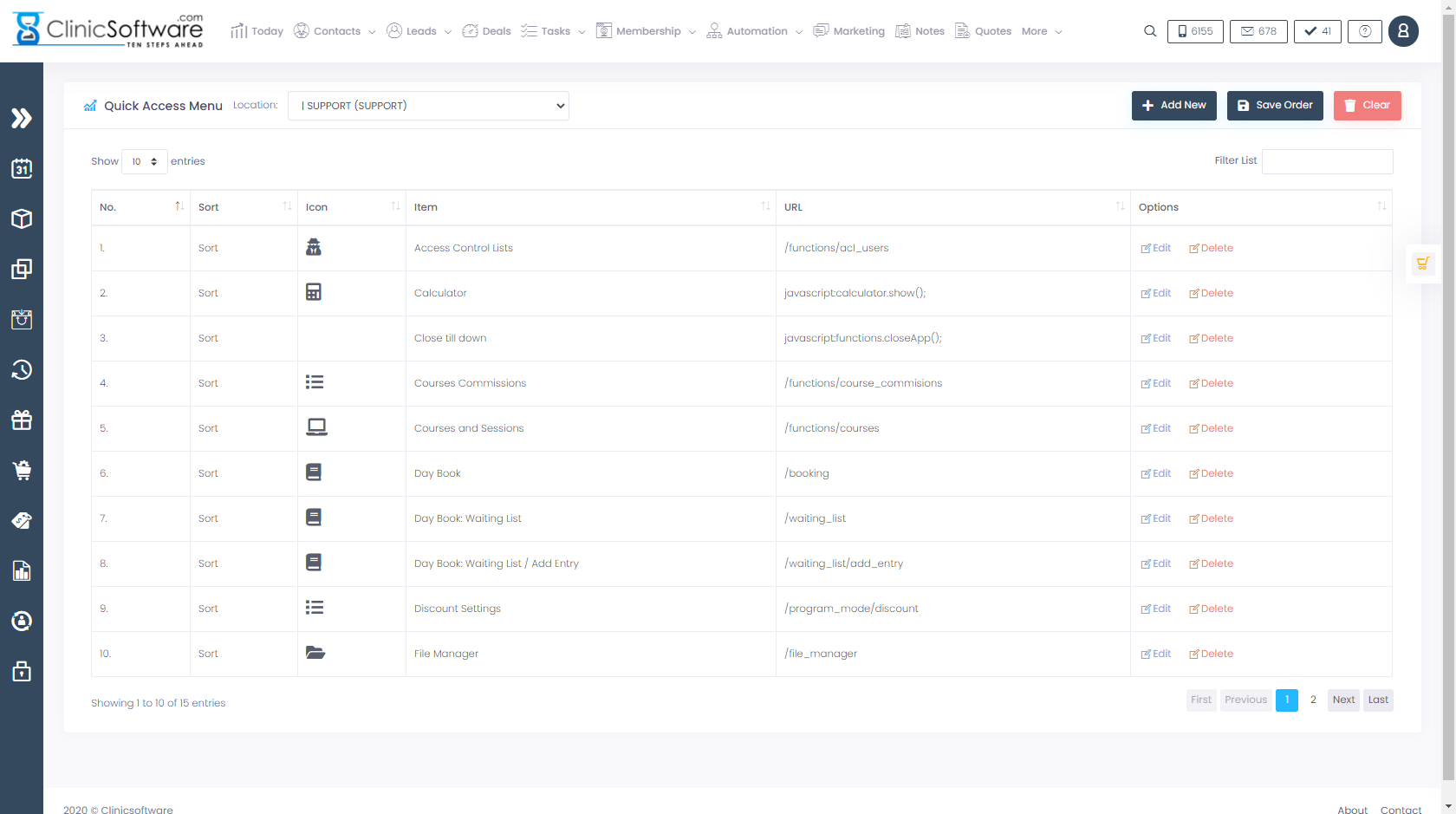This screenshot has height=814, width=1456.
Task: Click Delete for the Calculator row
Action: pyautogui.click(x=1211, y=293)
